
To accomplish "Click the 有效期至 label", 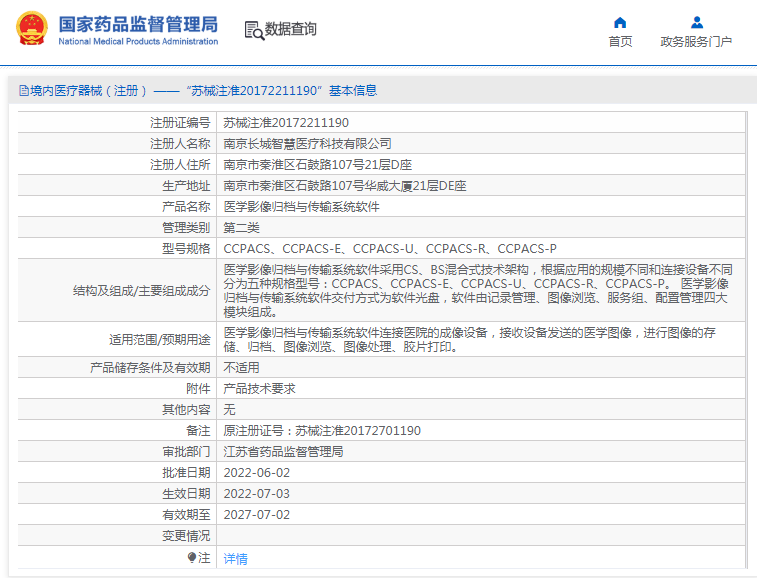I will [186, 515].
